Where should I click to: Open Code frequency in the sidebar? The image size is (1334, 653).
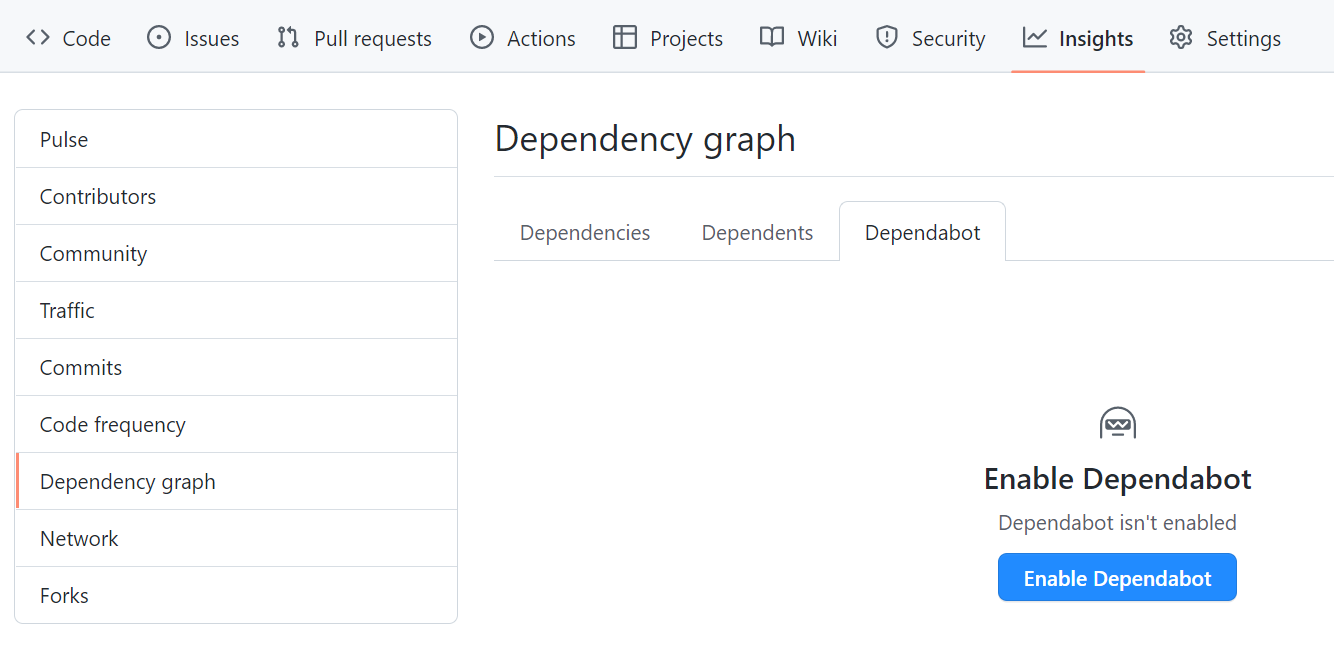(236, 424)
